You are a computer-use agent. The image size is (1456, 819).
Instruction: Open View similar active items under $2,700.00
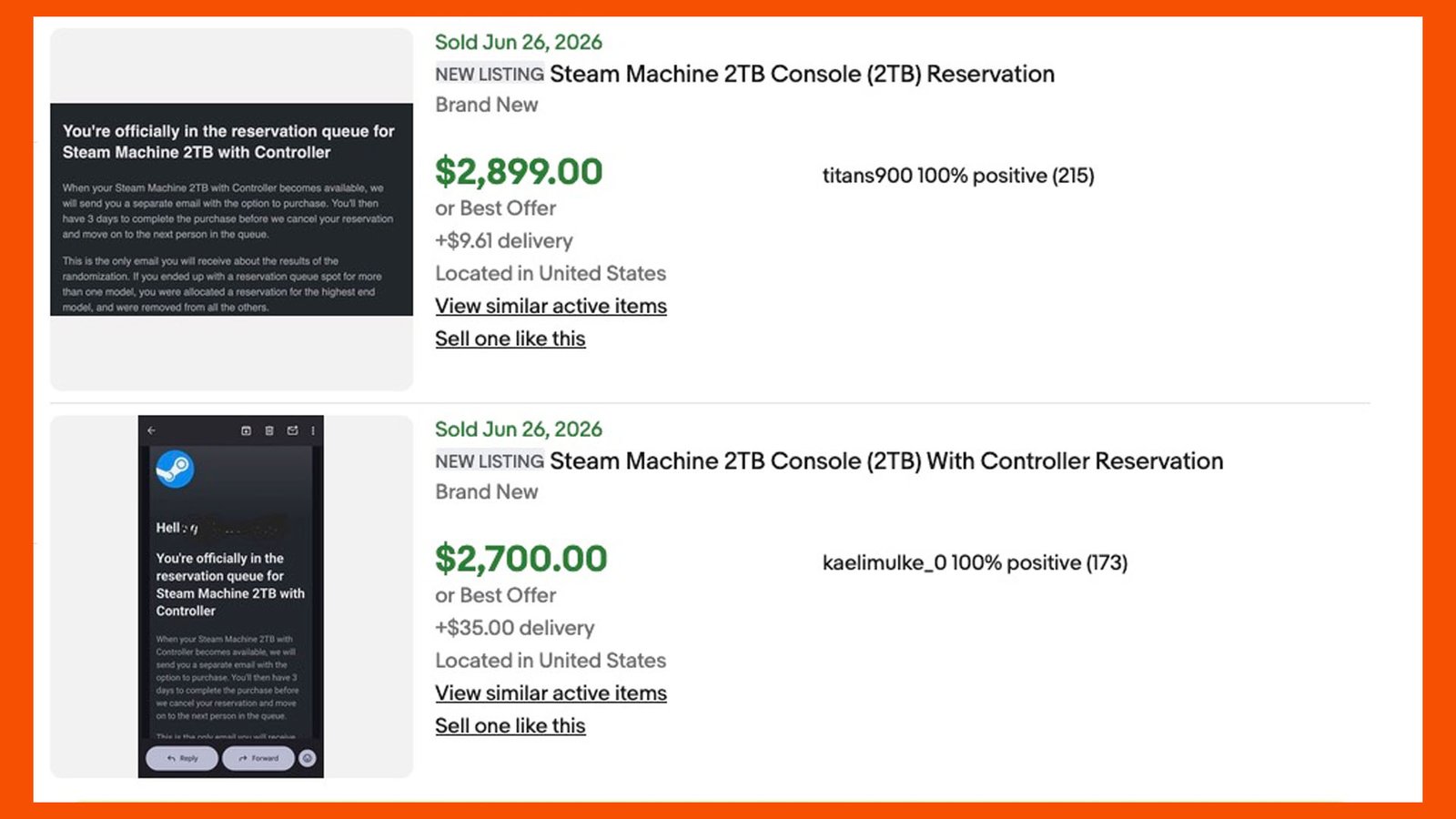[x=551, y=693]
